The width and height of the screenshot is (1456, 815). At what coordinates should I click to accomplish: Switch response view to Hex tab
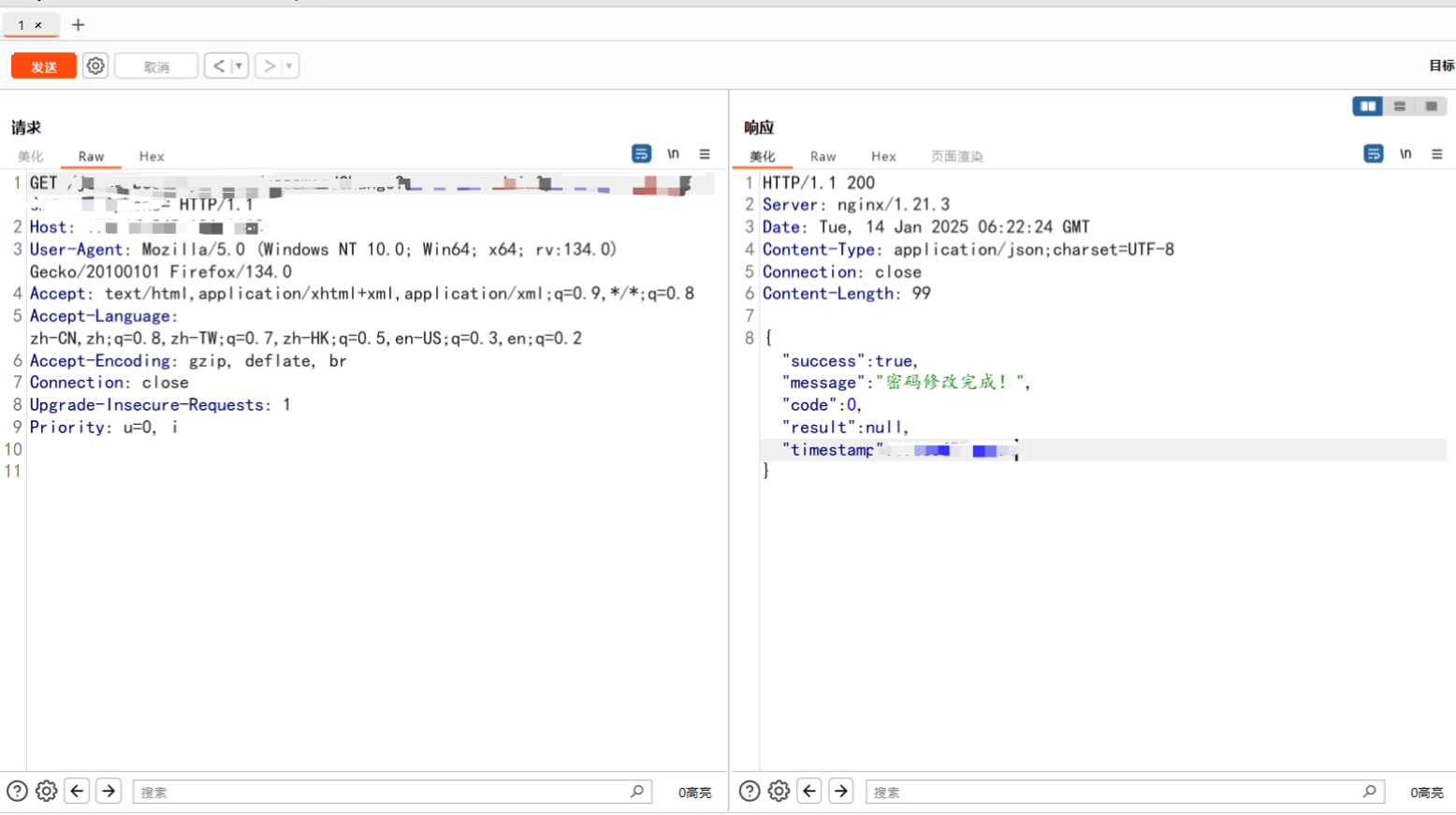pyautogui.click(x=883, y=156)
